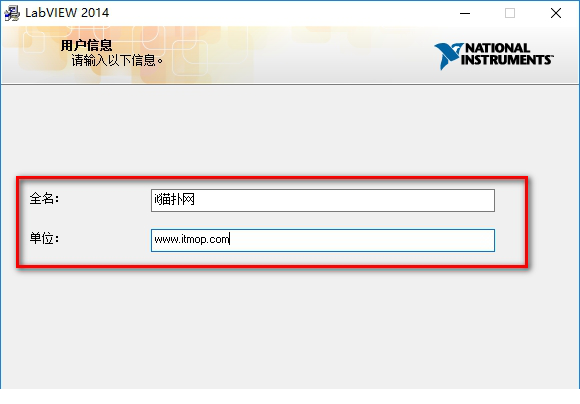Click the 全名 full name input field
This screenshot has width=580, height=404.
coord(323,201)
